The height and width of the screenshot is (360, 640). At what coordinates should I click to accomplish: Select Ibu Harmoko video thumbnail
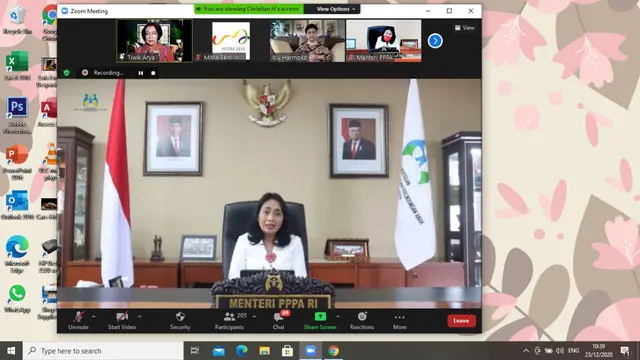coord(307,41)
